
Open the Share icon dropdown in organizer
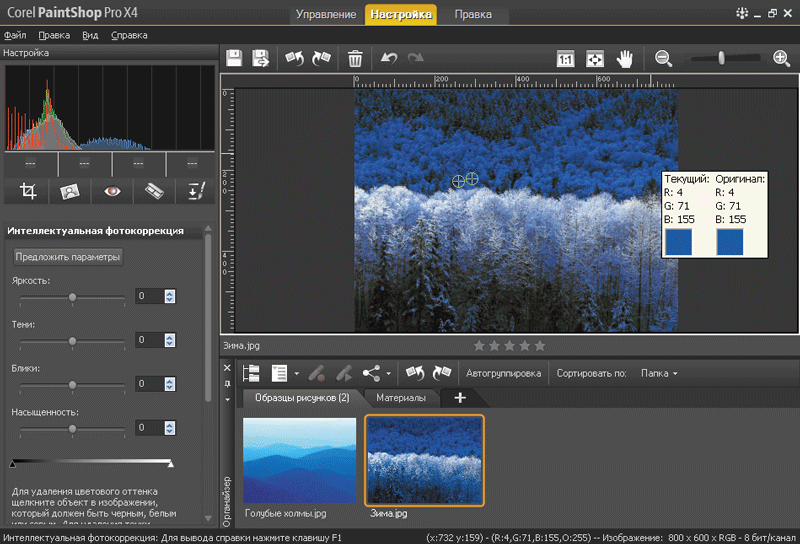coord(388,374)
